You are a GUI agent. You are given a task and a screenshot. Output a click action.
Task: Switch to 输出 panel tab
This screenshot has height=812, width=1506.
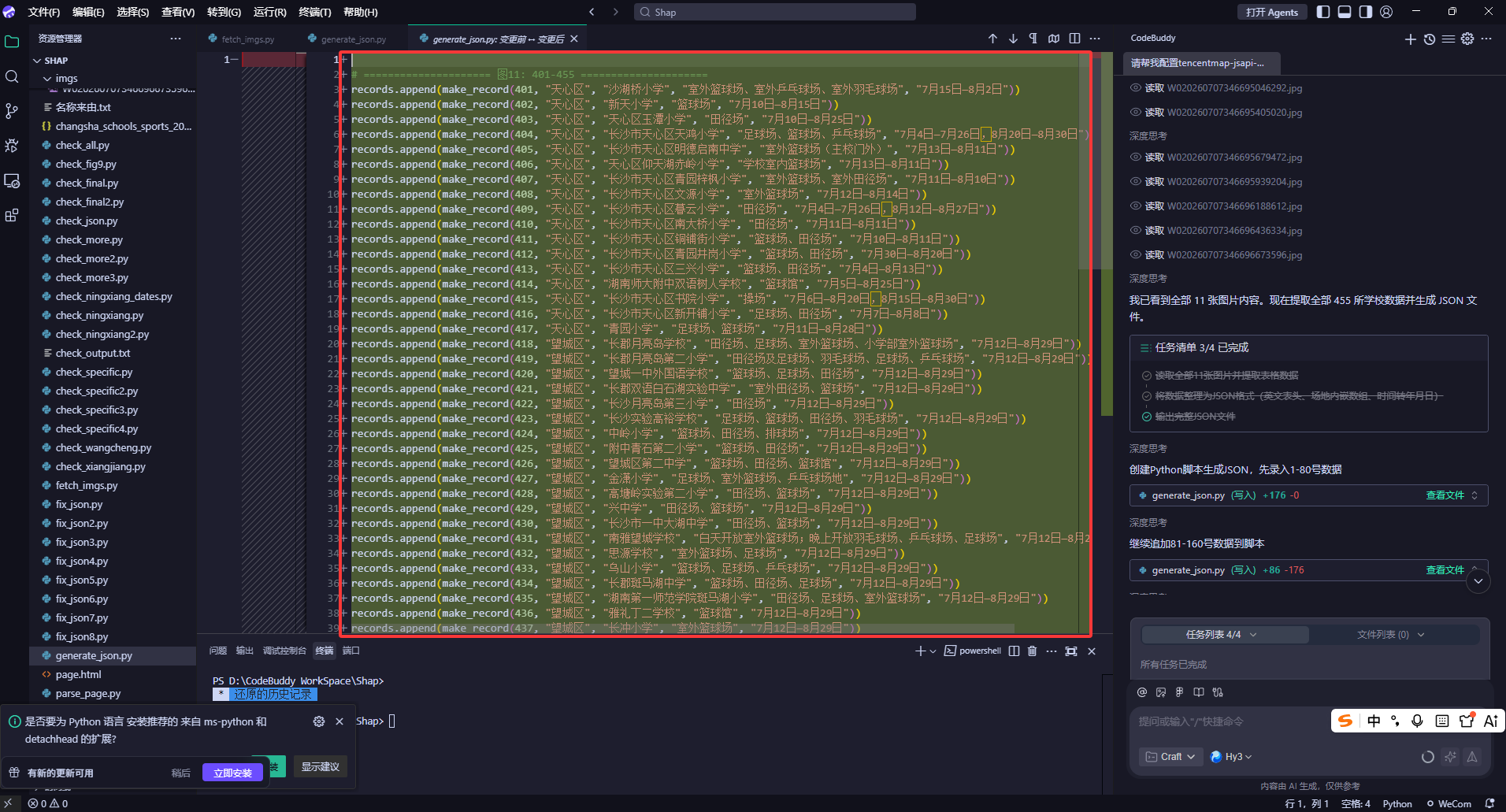(245, 651)
